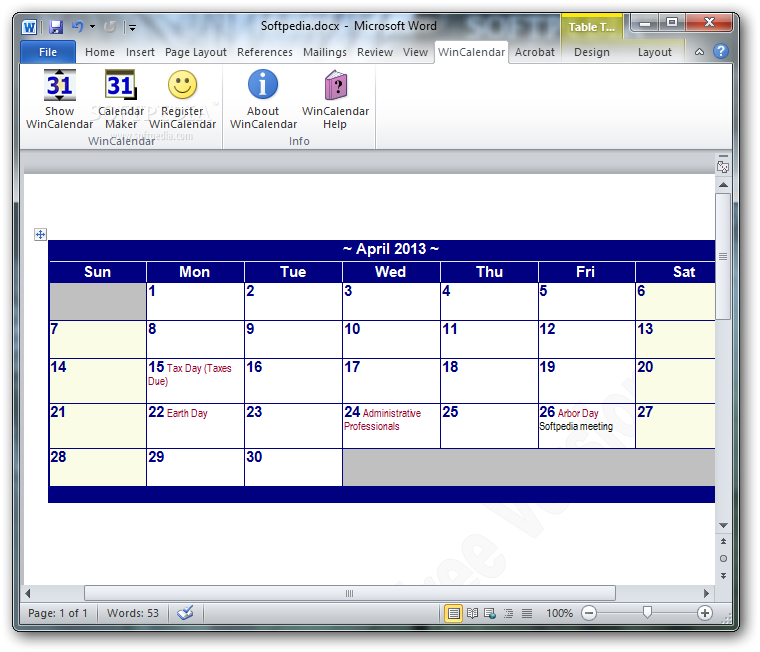Click the spelling proofing check icon in status bar
Image resolution: width=760 pixels, height=652 pixels.
click(185, 613)
